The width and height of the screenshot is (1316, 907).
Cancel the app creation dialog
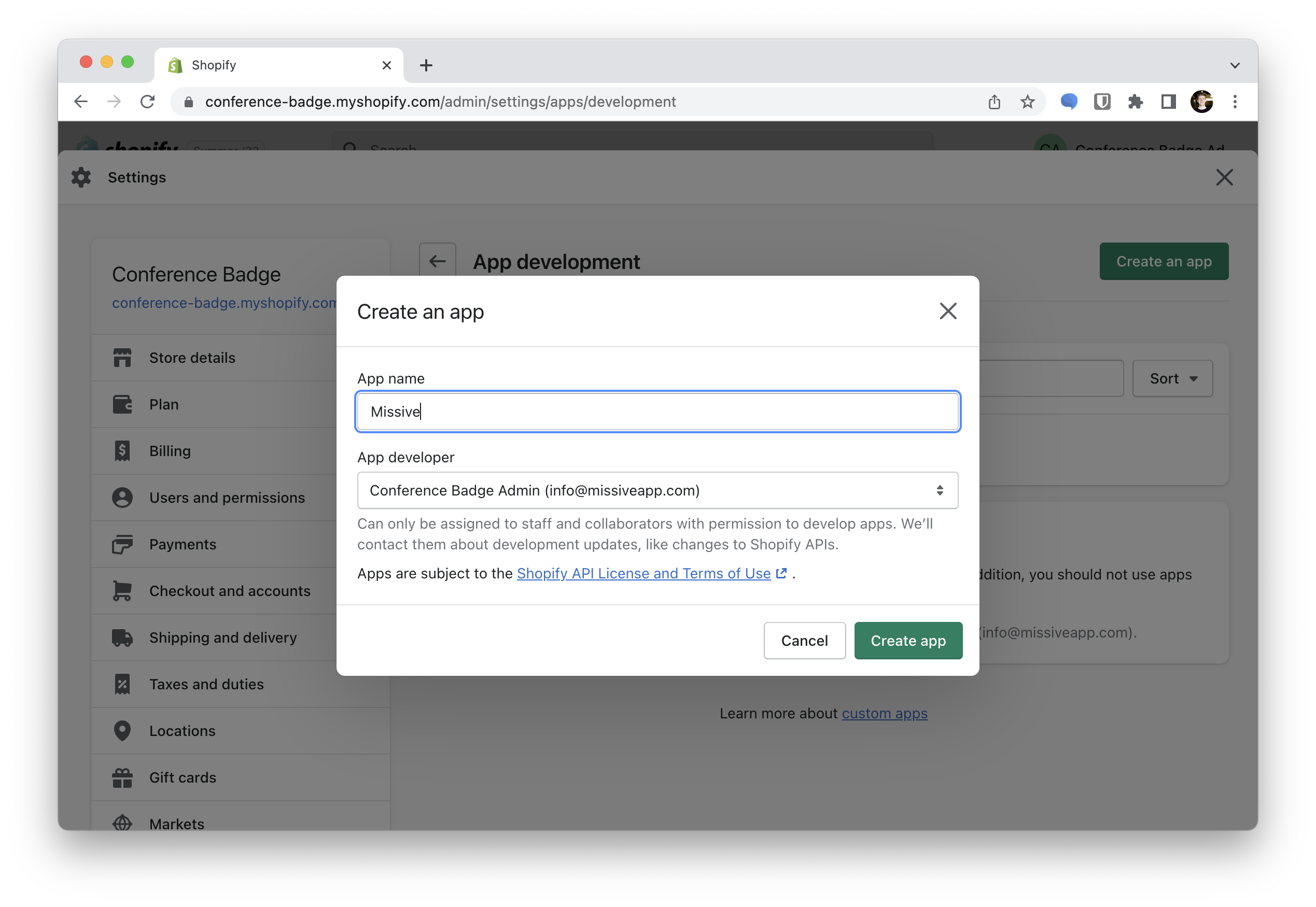(x=804, y=641)
